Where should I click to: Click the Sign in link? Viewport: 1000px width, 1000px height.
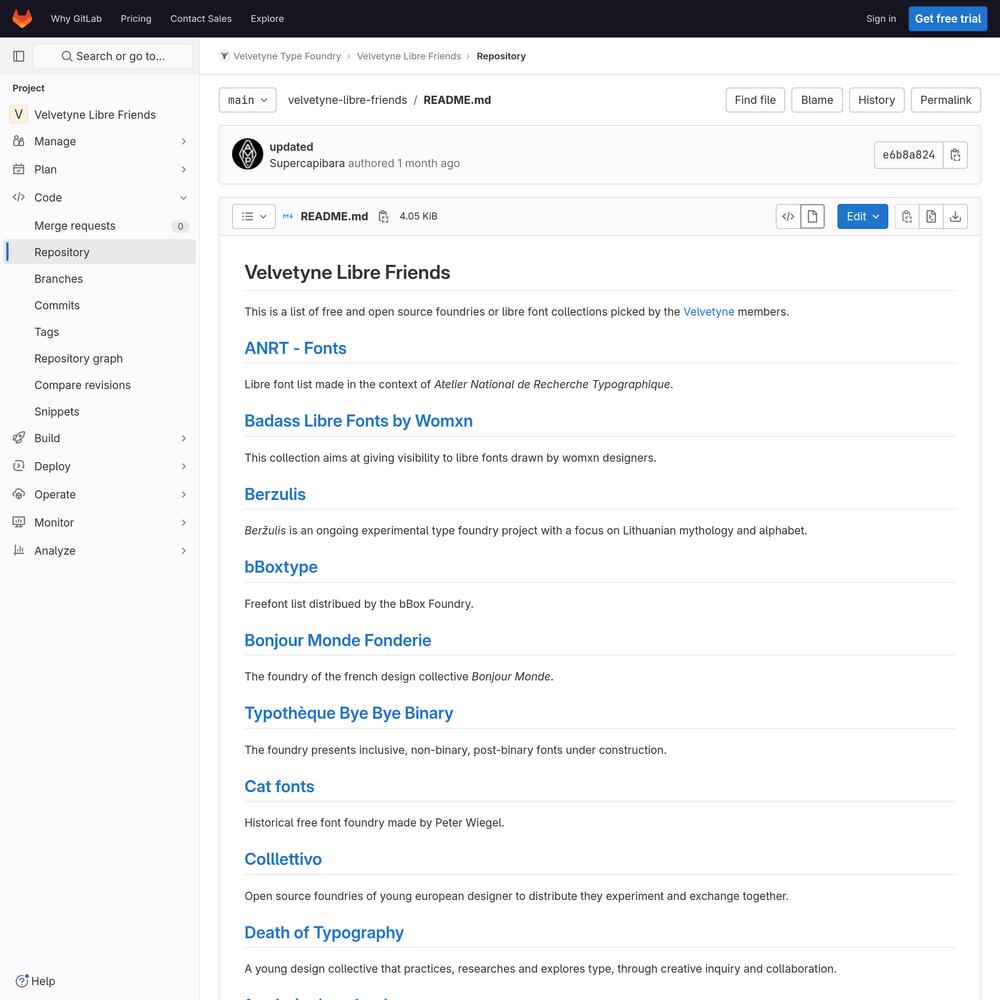[x=881, y=18]
